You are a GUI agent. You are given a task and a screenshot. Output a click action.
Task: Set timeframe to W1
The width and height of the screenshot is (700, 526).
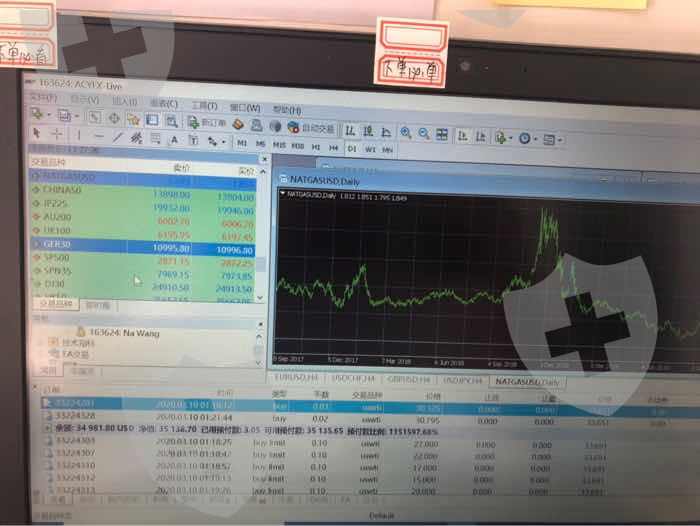point(370,149)
